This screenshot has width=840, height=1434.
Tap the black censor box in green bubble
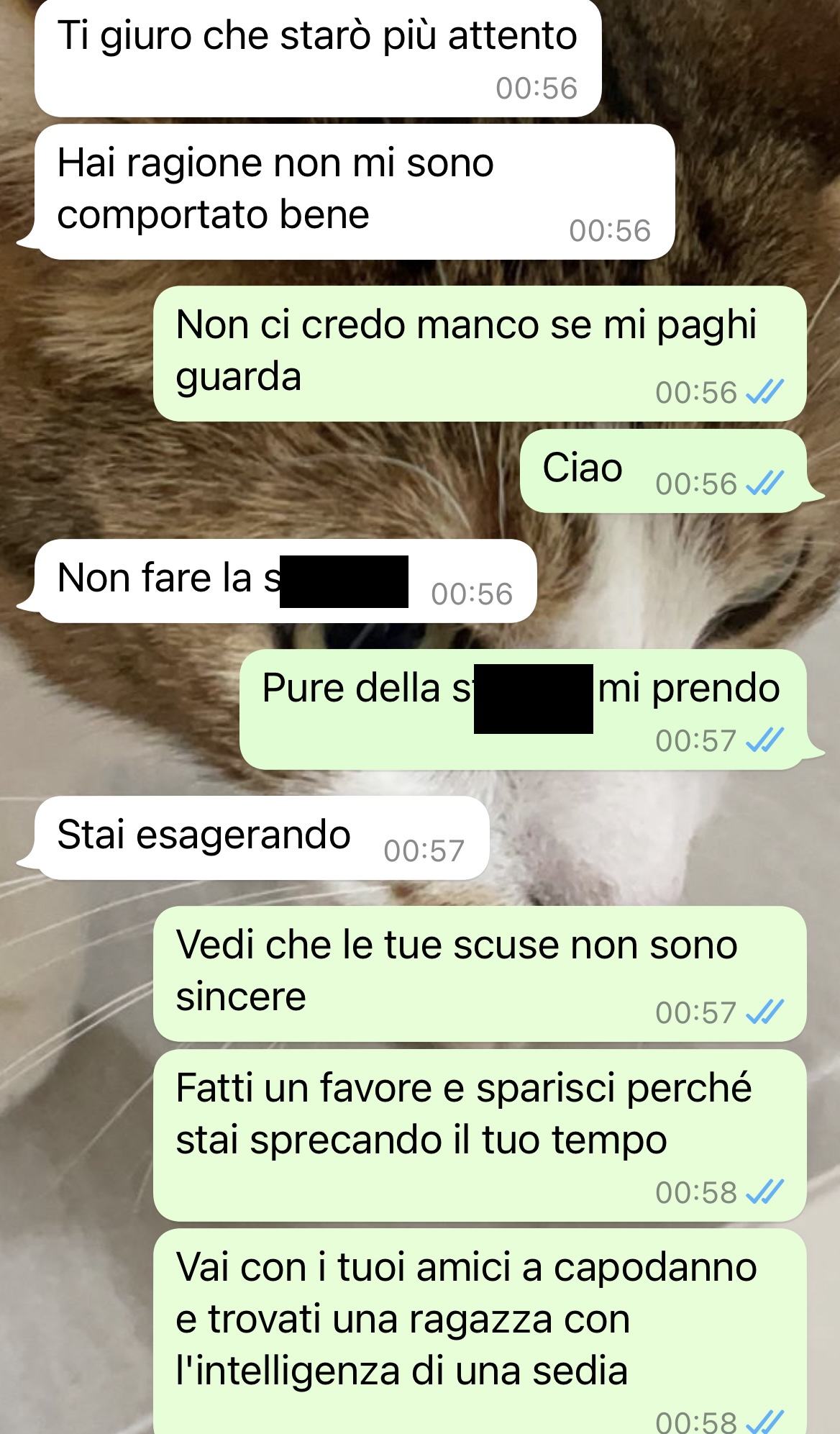click(x=534, y=699)
